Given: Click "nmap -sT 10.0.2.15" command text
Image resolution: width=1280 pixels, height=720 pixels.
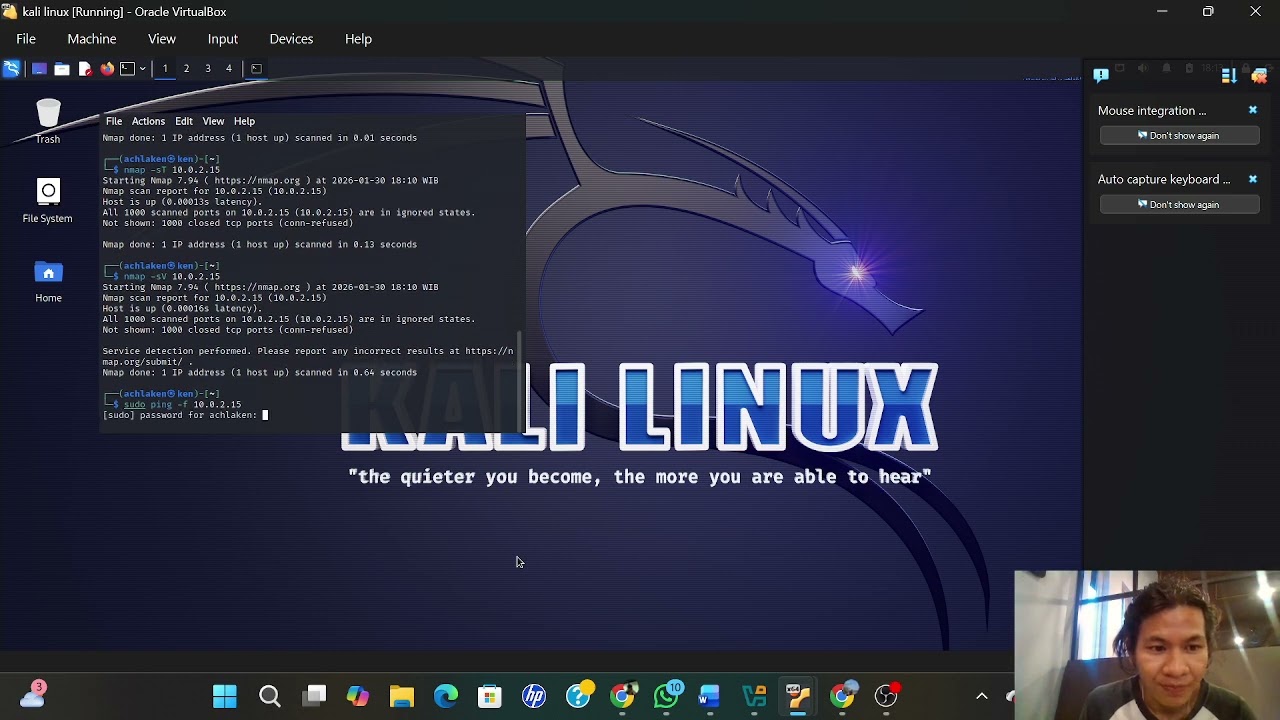Looking at the screenshot, I should pyautogui.click(x=171, y=170).
